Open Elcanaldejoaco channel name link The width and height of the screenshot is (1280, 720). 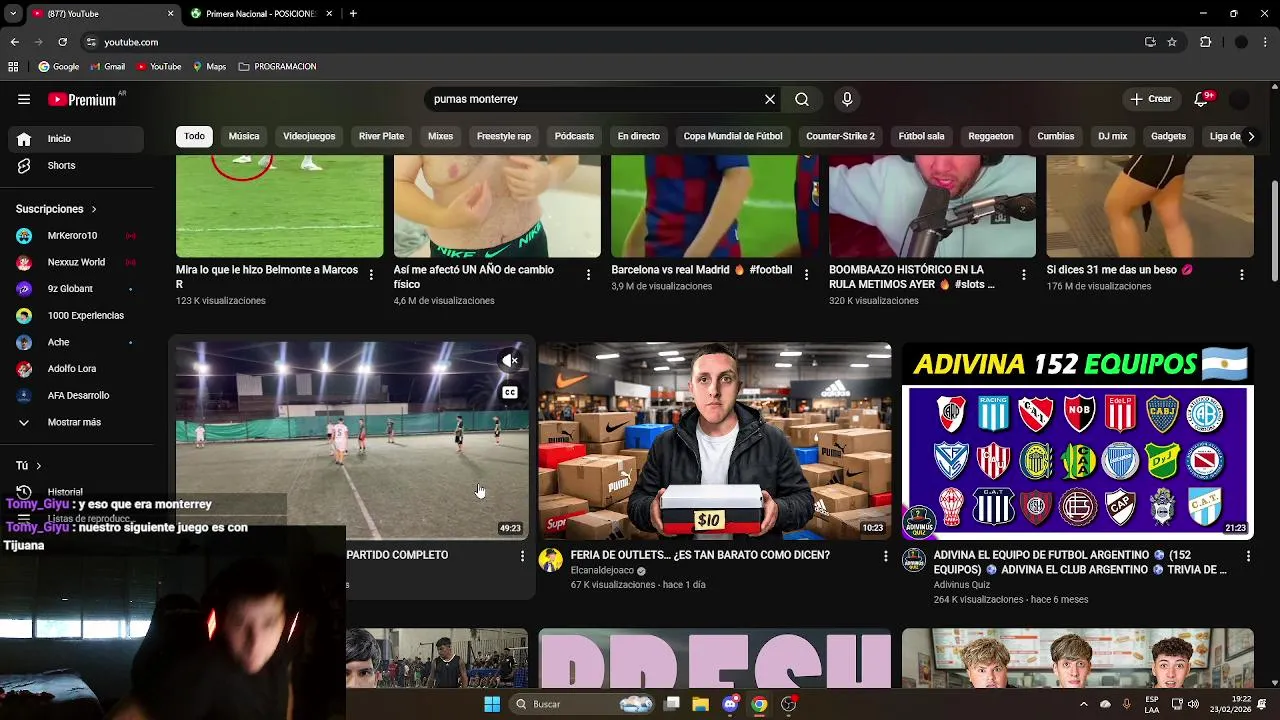click(602, 571)
